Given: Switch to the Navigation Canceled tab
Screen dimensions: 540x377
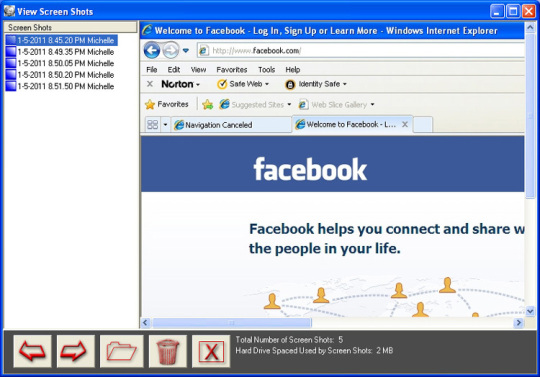Looking at the screenshot, I should click(231, 125).
